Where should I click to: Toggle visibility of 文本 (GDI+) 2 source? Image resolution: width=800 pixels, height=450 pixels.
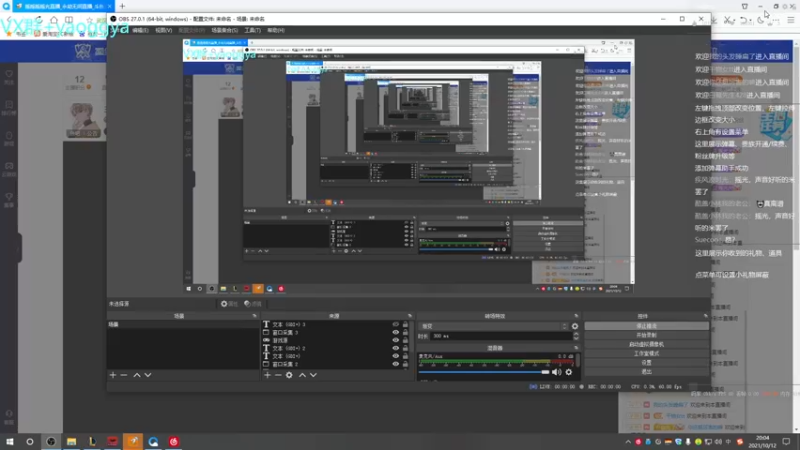395,348
